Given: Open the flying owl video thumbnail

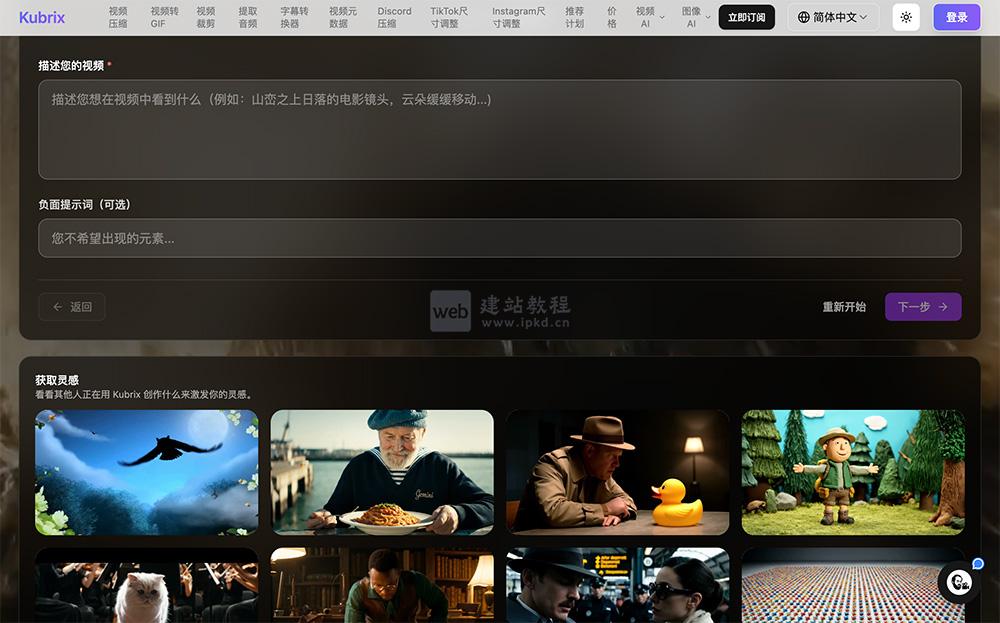Looking at the screenshot, I should click(146, 470).
